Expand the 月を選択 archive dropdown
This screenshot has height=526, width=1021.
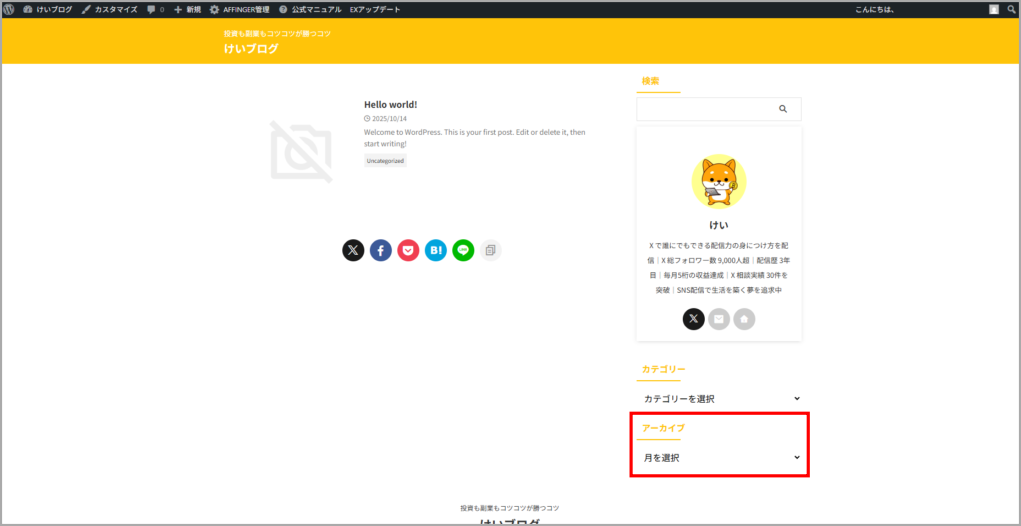click(719, 458)
